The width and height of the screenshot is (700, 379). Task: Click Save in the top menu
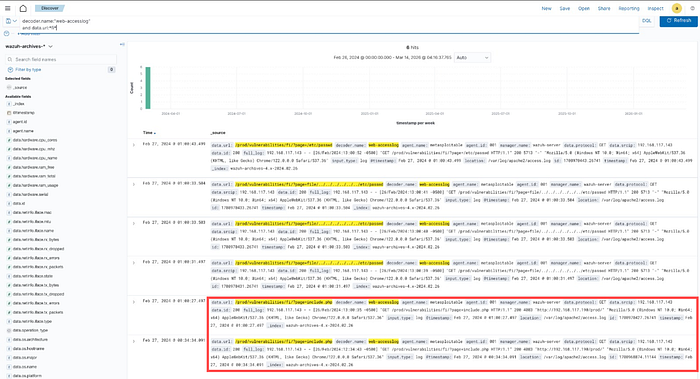565,8
